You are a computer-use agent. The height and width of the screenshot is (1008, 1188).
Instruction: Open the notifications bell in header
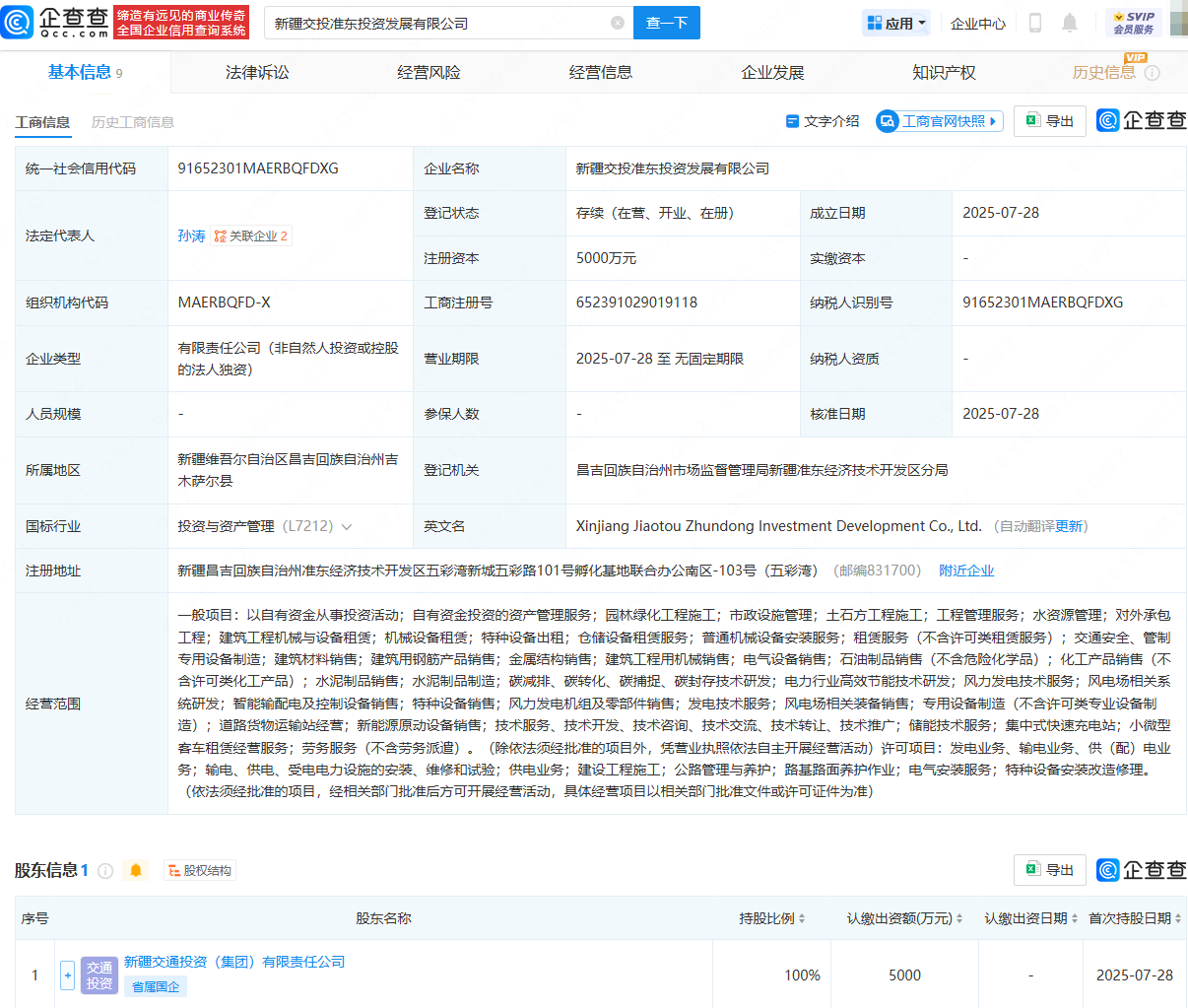[x=1070, y=23]
